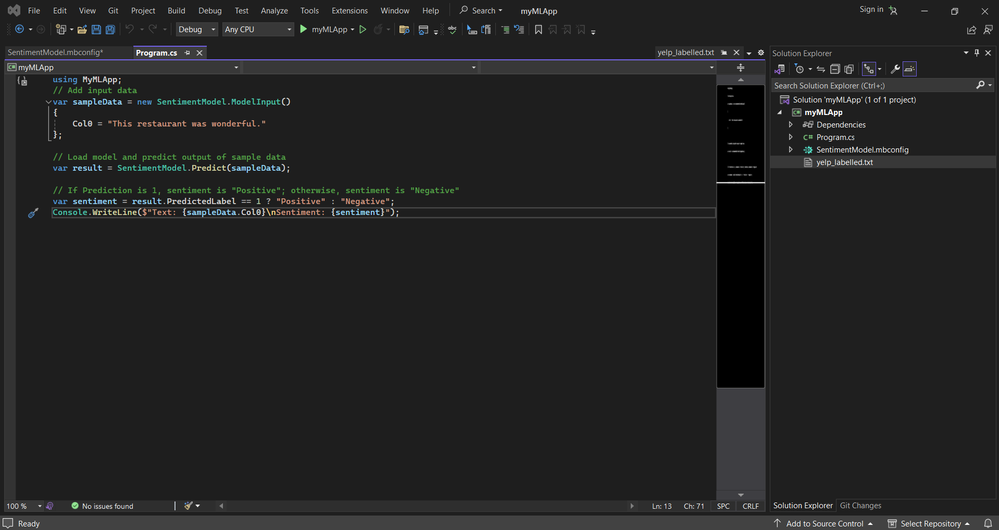Image resolution: width=999 pixels, height=530 pixels.
Task: Open the Debug configuration dropdown
Action: pyautogui.click(x=197, y=29)
